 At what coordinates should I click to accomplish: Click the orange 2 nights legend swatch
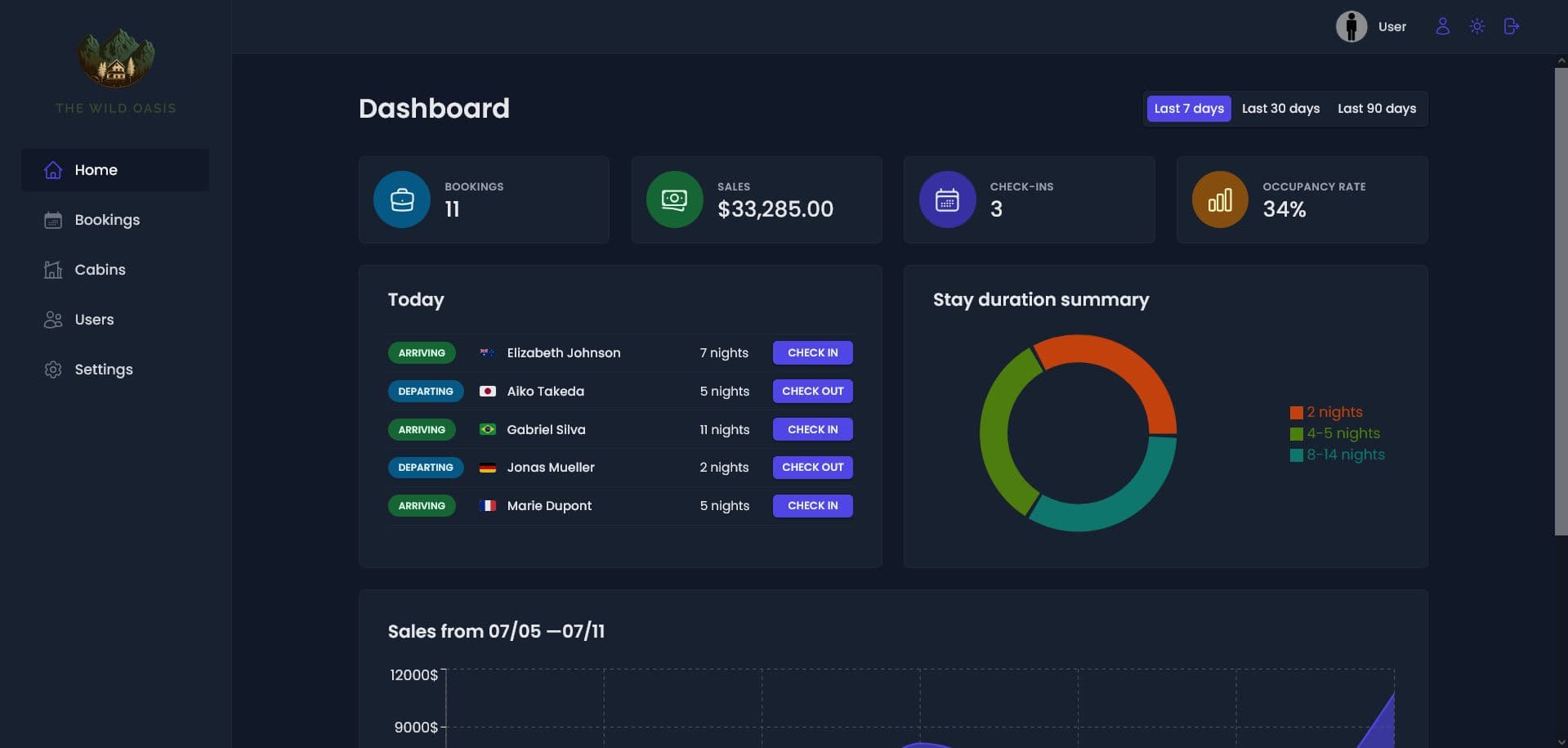[x=1296, y=413]
